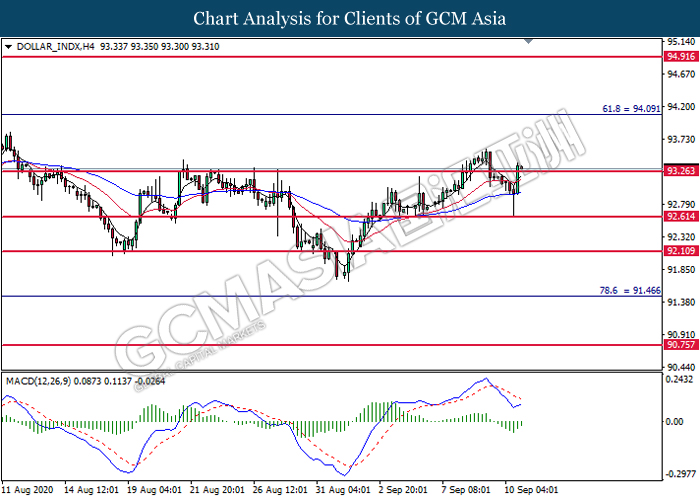Click the 11 Aug 2020 date label
This screenshot has height=500, width=700.
pos(28,491)
